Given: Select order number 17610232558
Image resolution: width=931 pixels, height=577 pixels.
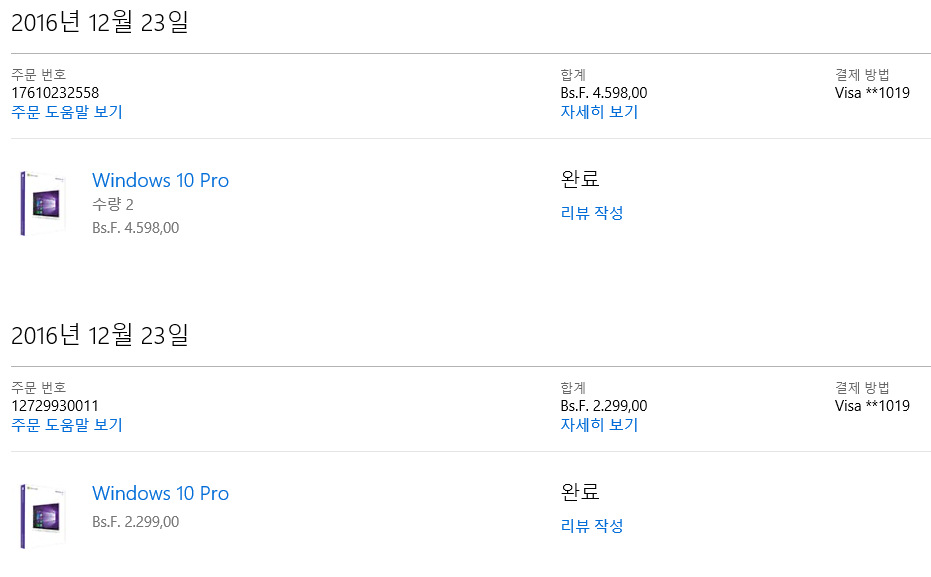Looking at the screenshot, I should tap(55, 93).
